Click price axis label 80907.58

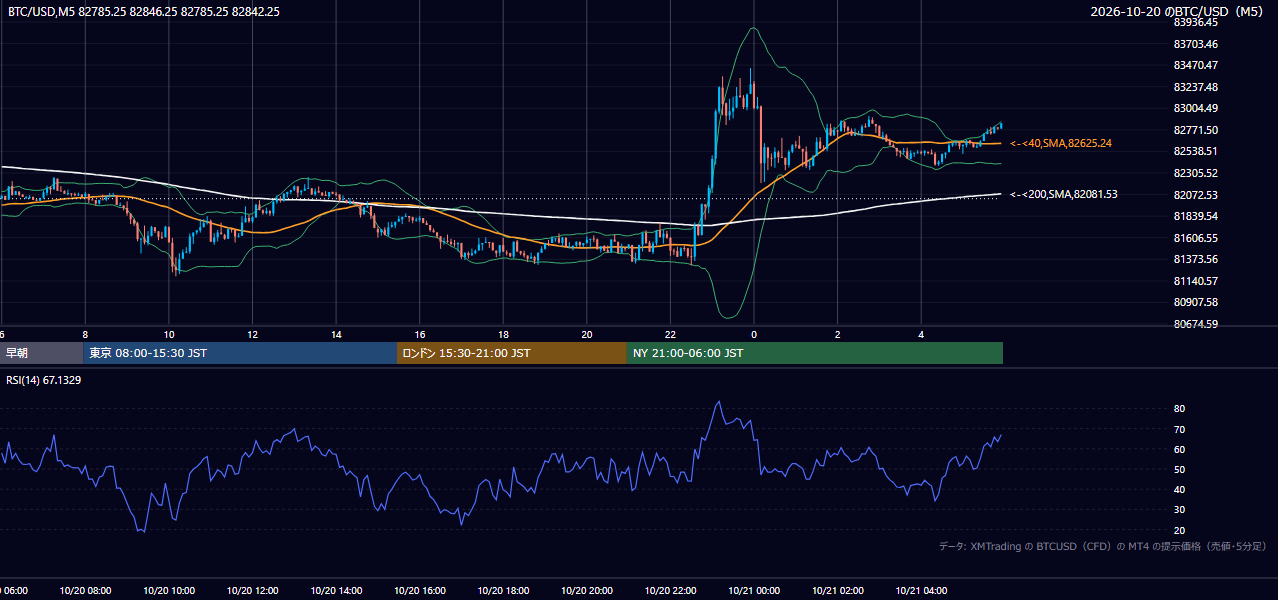coord(1195,302)
